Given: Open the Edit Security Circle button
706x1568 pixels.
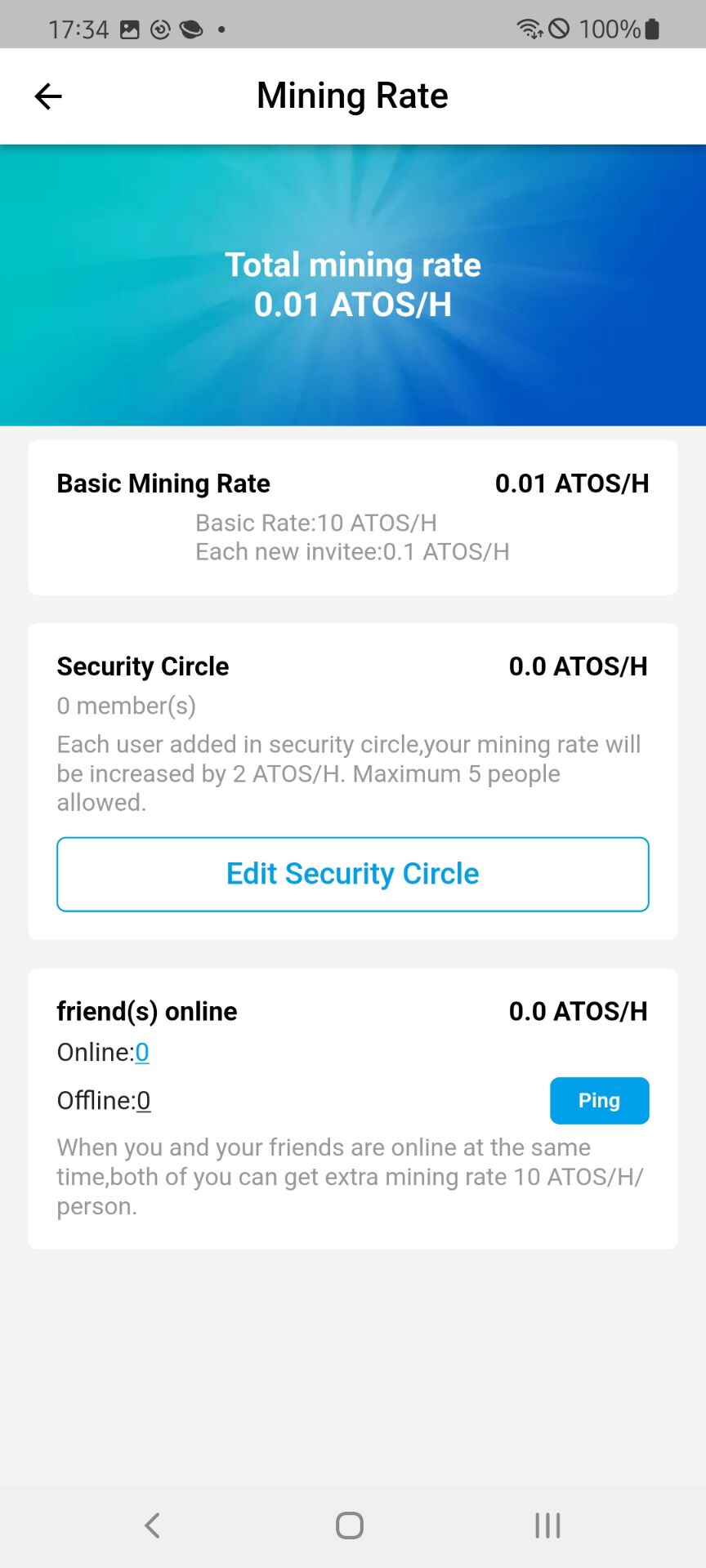Looking at the screenshot, I should tap(353, 874).
